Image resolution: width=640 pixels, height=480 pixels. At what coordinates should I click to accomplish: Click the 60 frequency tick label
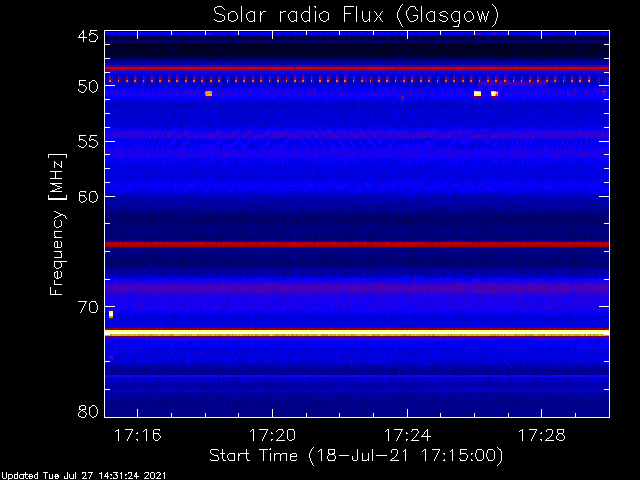coord(88,197)
